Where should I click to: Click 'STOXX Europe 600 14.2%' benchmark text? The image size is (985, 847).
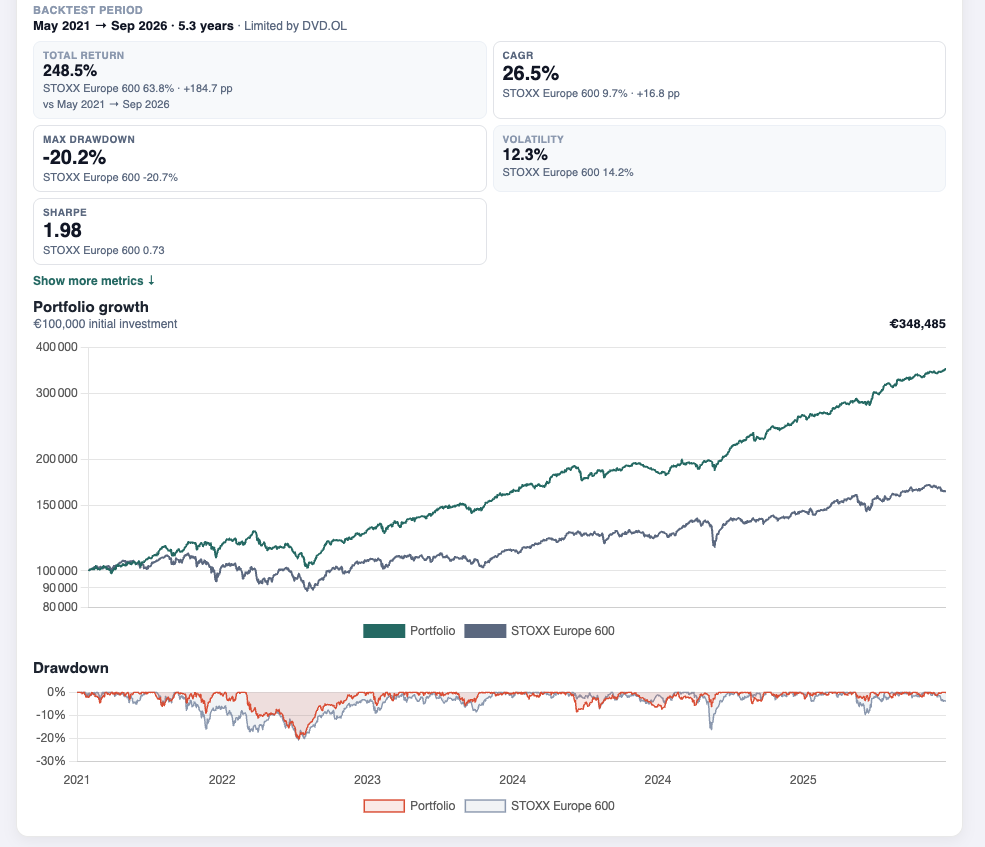click(x=568, y=172)
